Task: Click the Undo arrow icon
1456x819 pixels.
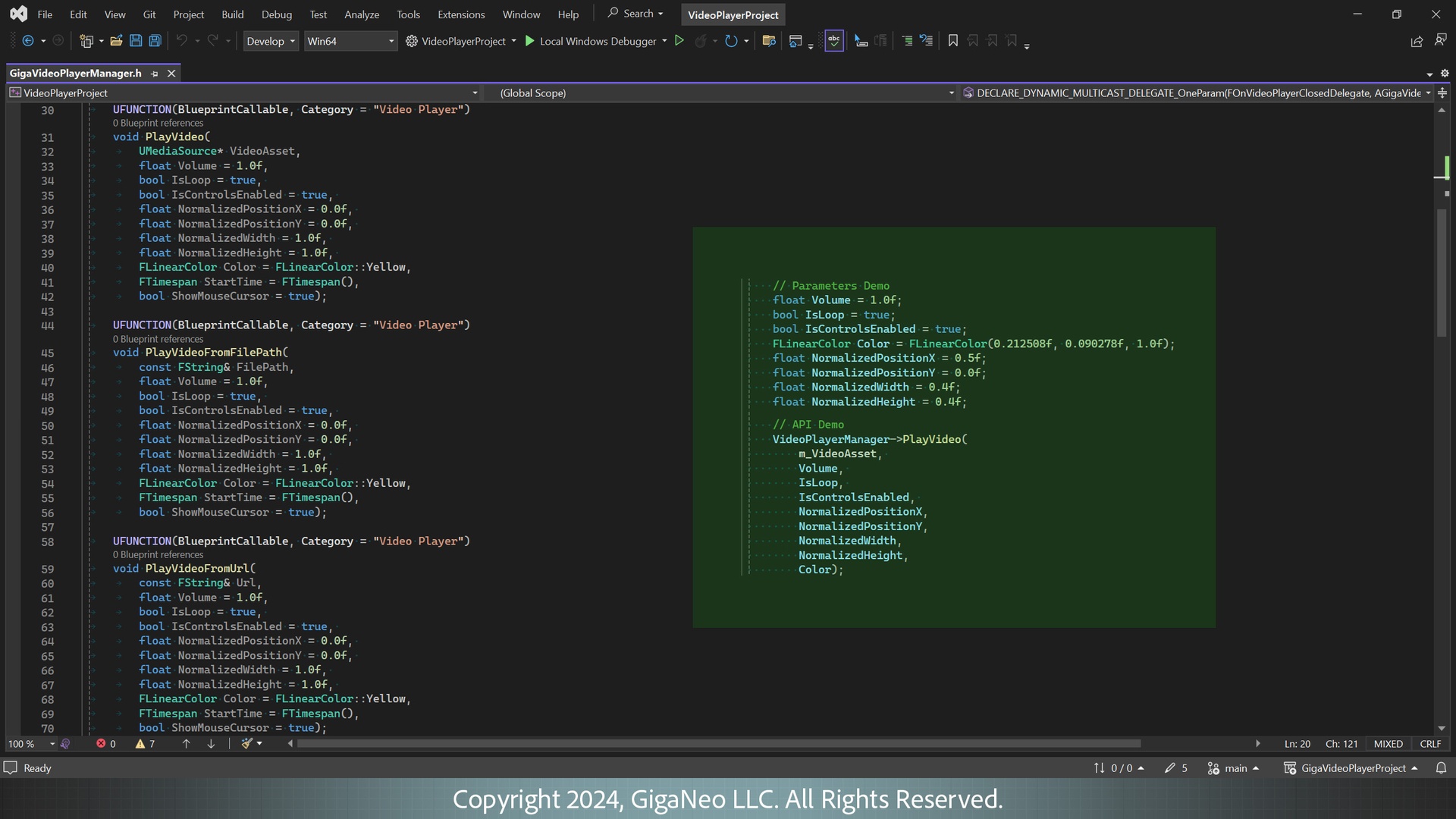Action: [181, 41]
